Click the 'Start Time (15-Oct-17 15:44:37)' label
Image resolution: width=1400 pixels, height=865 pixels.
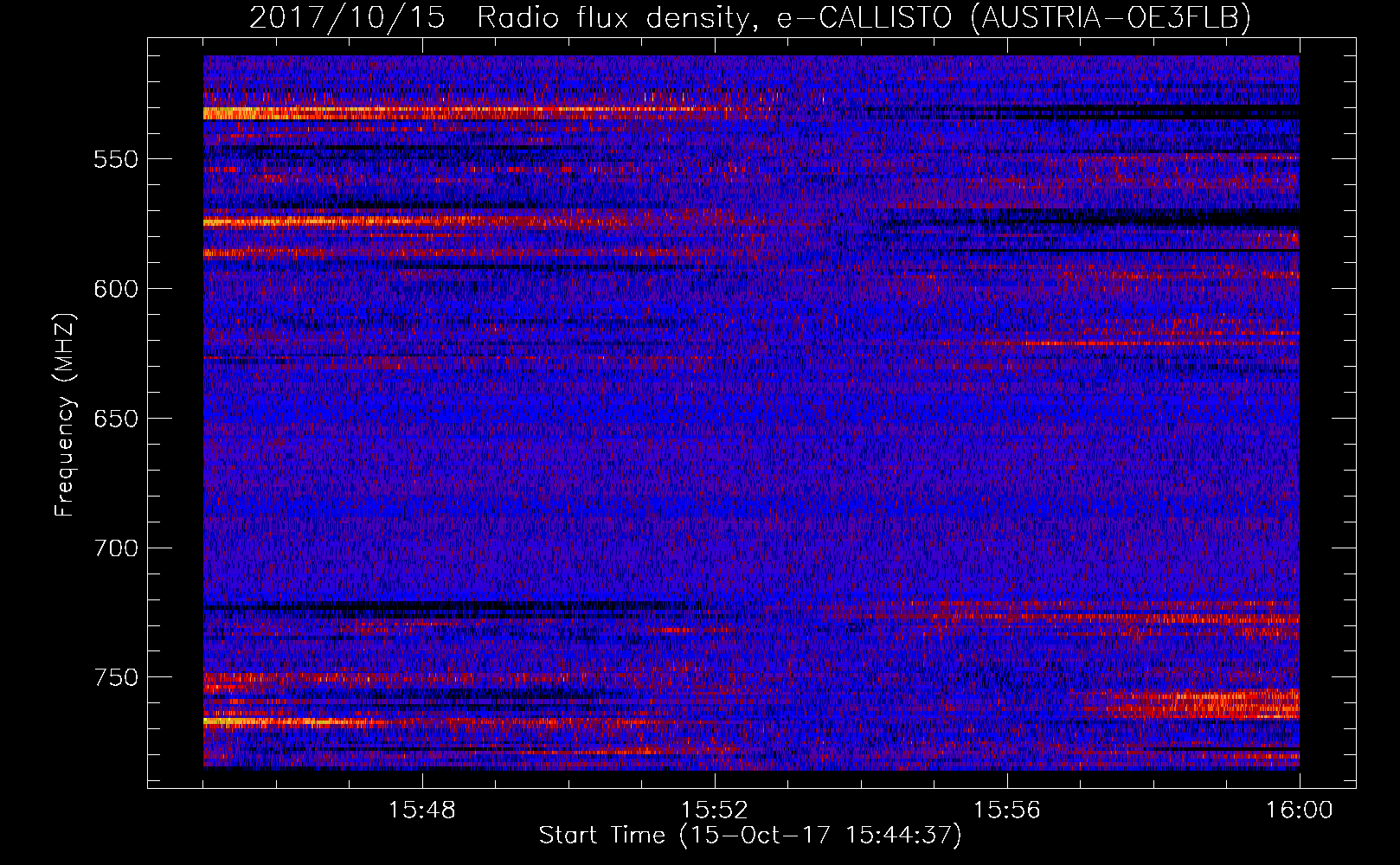tap(750, 836)
